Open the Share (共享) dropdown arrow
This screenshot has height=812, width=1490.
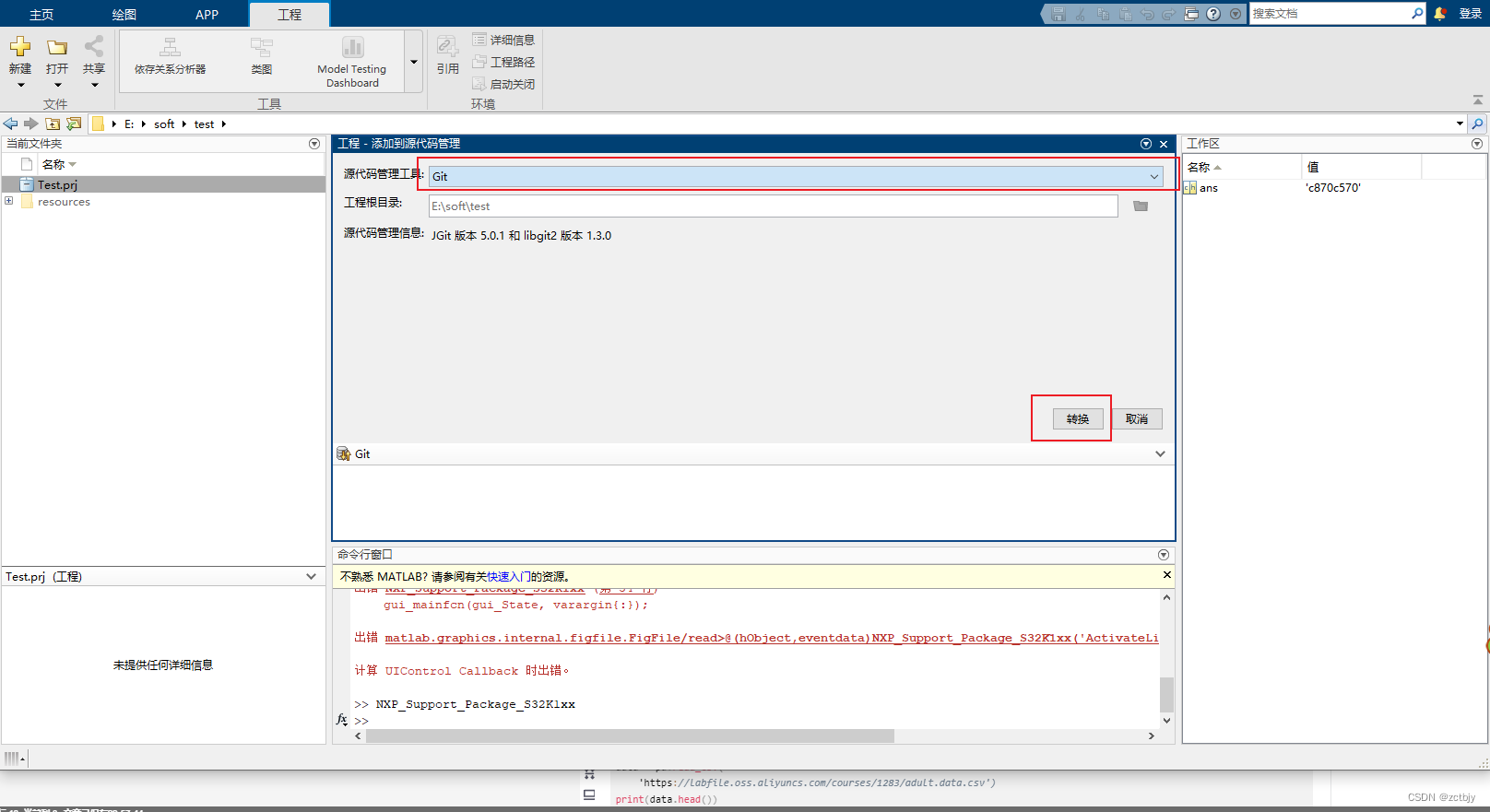(94, 85)
